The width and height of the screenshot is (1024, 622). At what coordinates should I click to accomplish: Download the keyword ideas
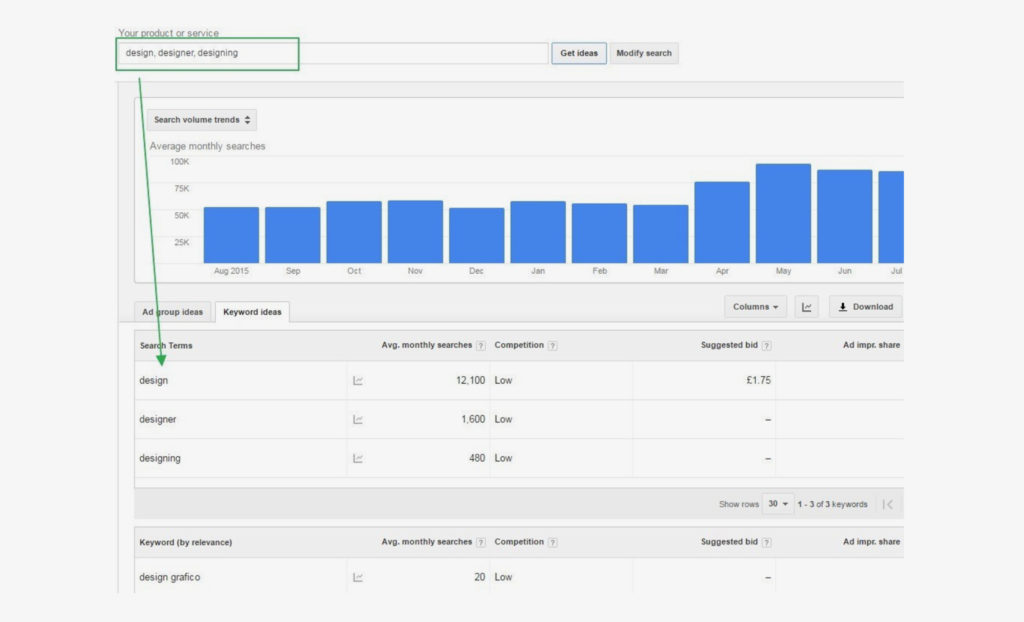tap(866, 307)
